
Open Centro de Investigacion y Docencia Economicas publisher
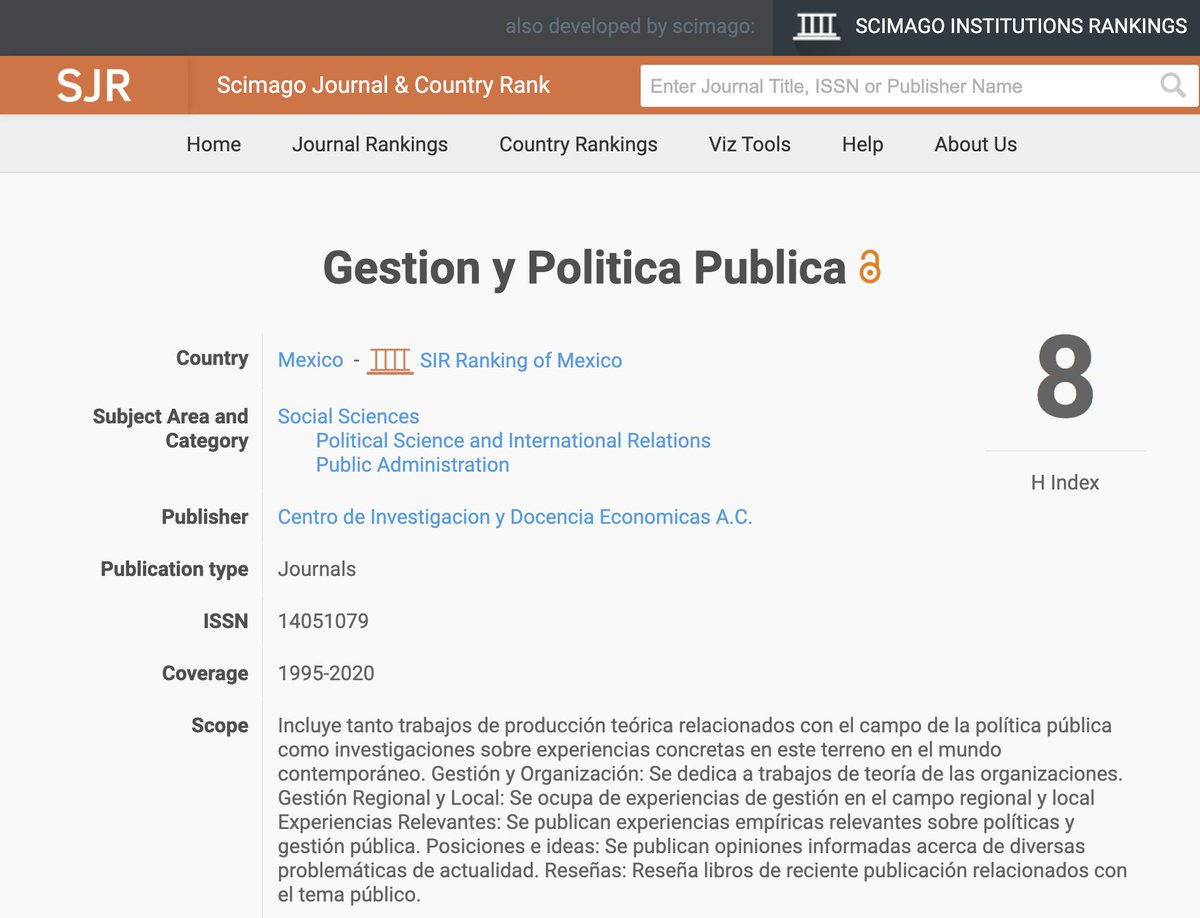pyautogui.click(x=515, y=517)
